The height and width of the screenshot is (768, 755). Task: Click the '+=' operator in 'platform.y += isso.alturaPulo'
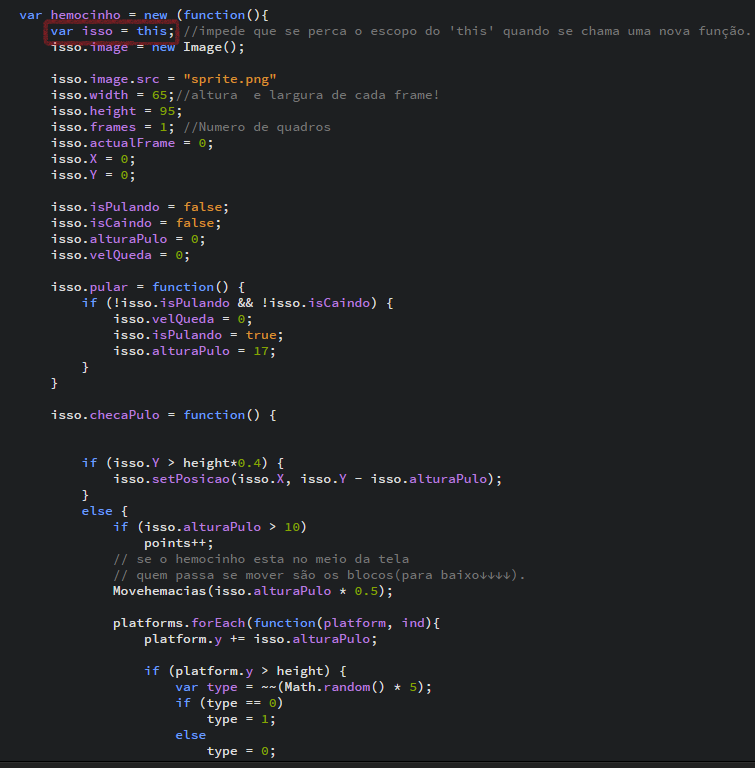(x=238, y=639)
